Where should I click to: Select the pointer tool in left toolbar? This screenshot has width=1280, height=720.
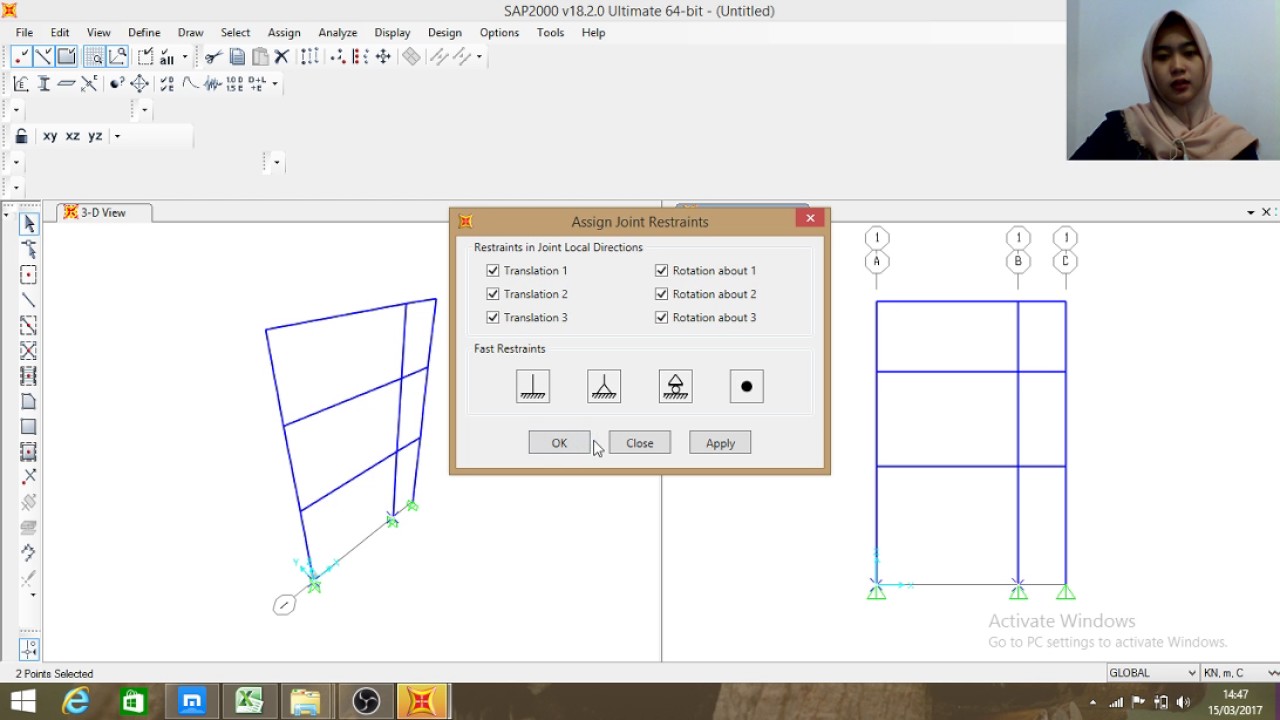(x=29, y=224)
